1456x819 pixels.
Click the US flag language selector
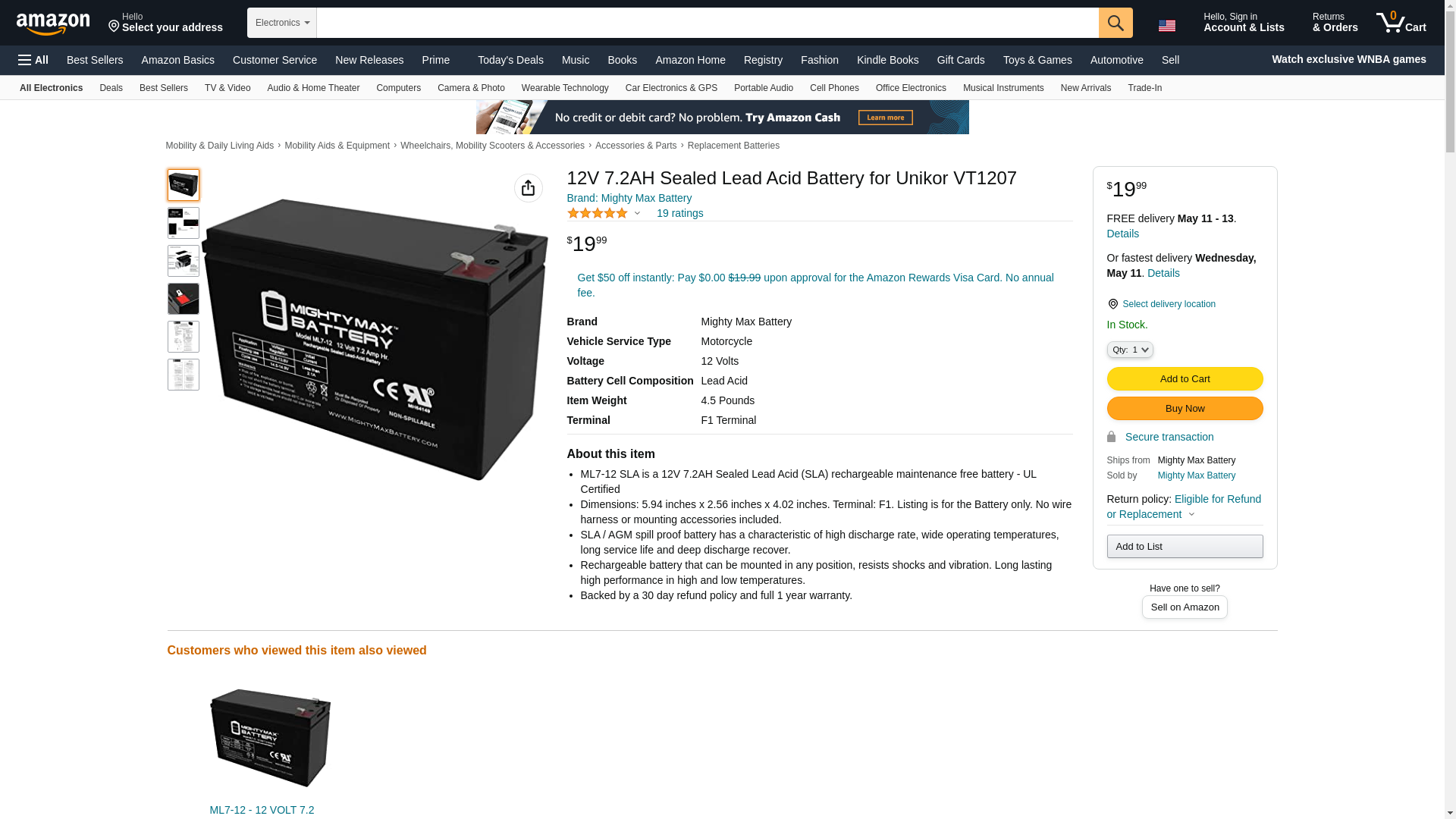pos(1166,25)
